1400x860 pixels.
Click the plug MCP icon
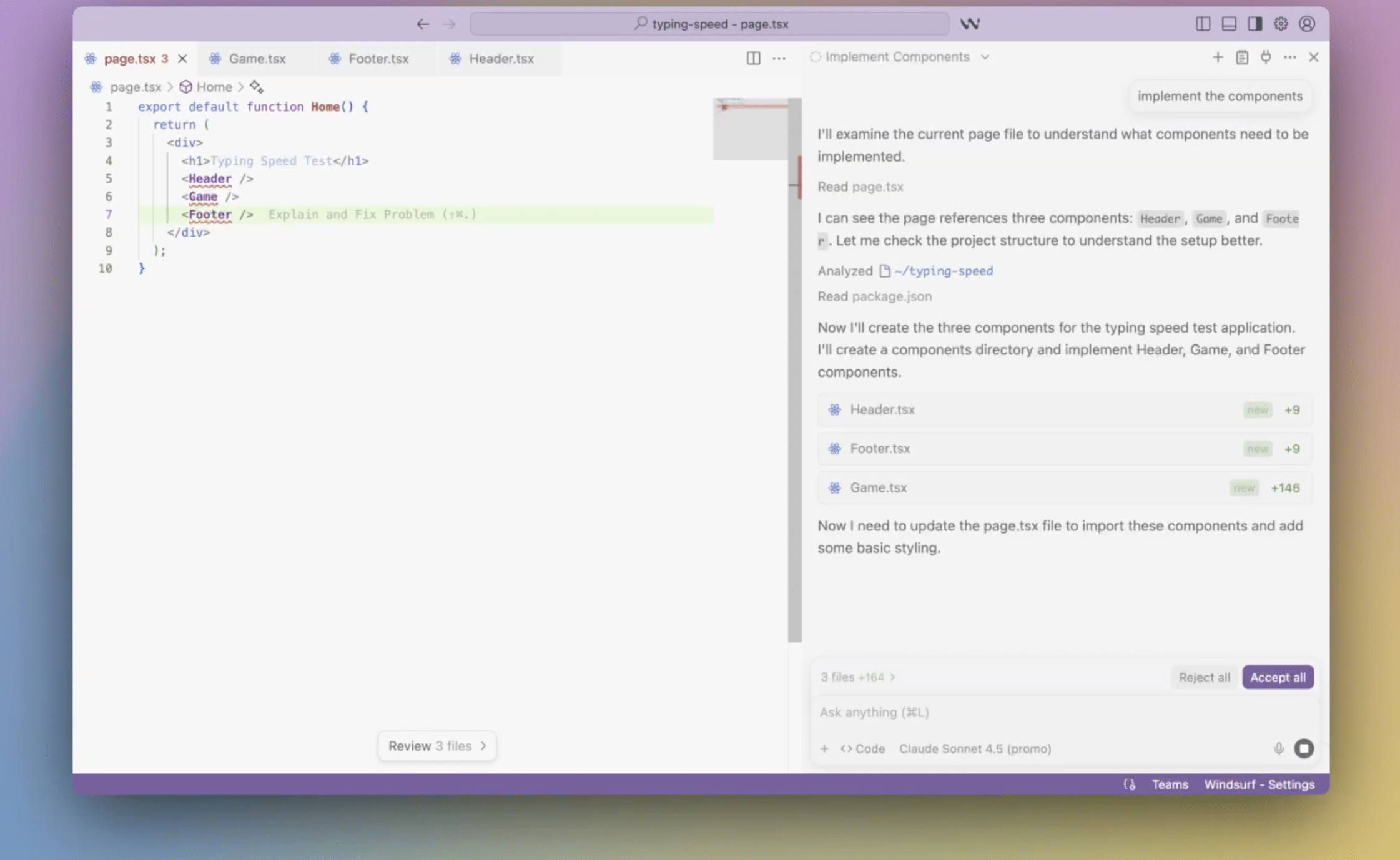pos(1266,57)
